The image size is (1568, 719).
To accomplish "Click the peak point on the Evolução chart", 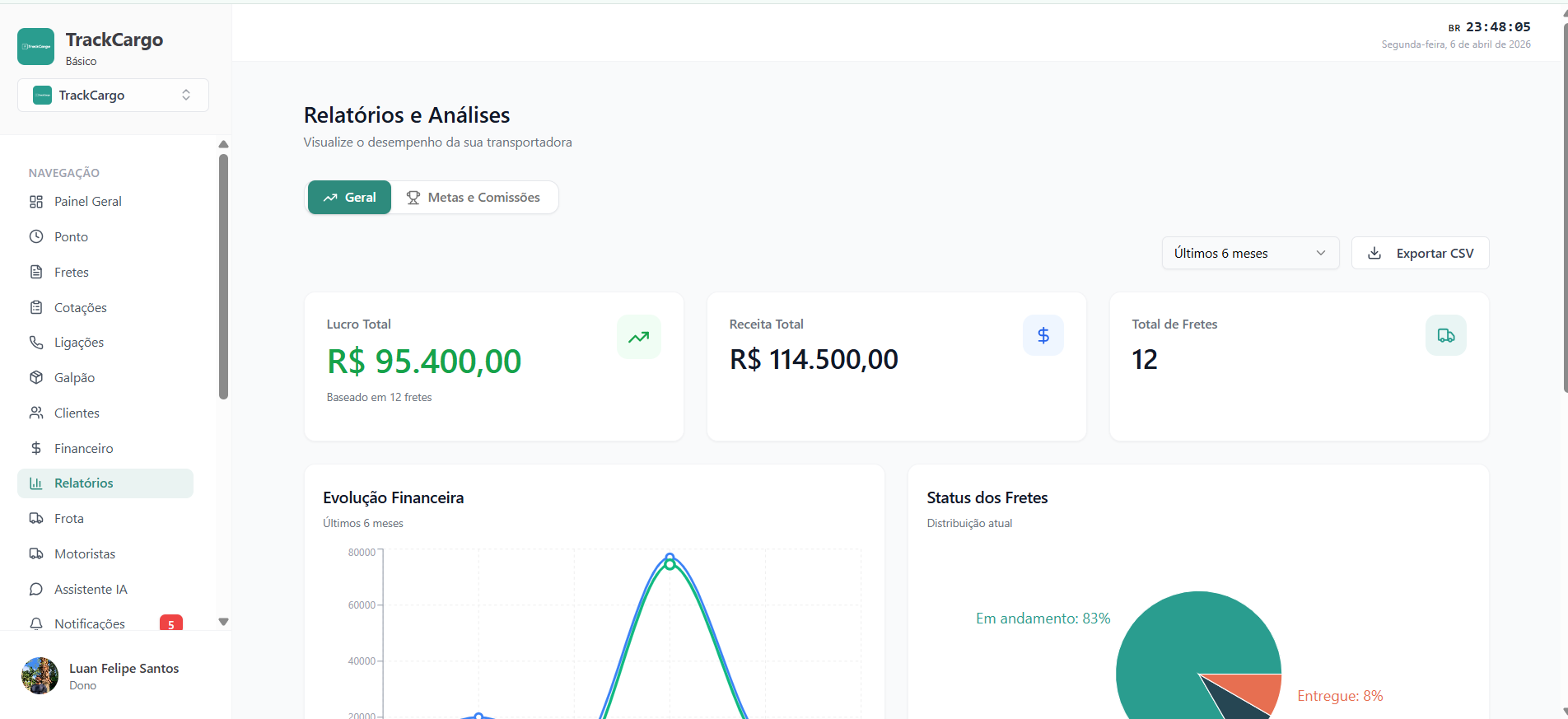I will click(x=670, y=559).
